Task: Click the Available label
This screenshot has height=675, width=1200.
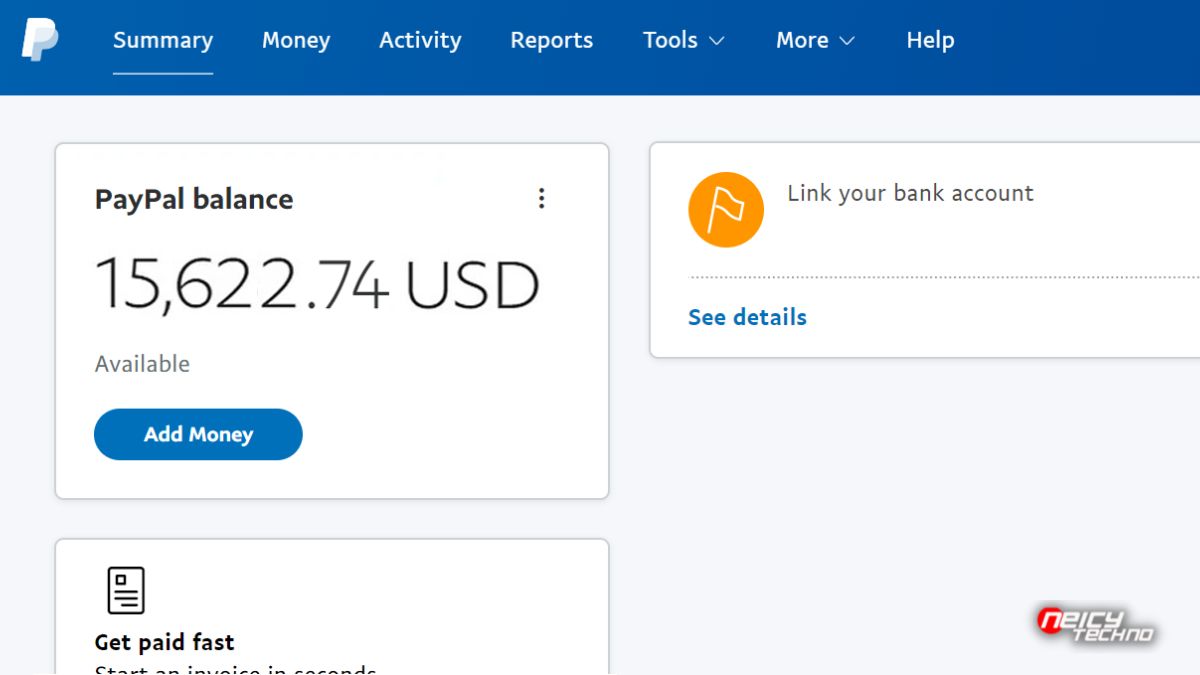Action: 142,364
